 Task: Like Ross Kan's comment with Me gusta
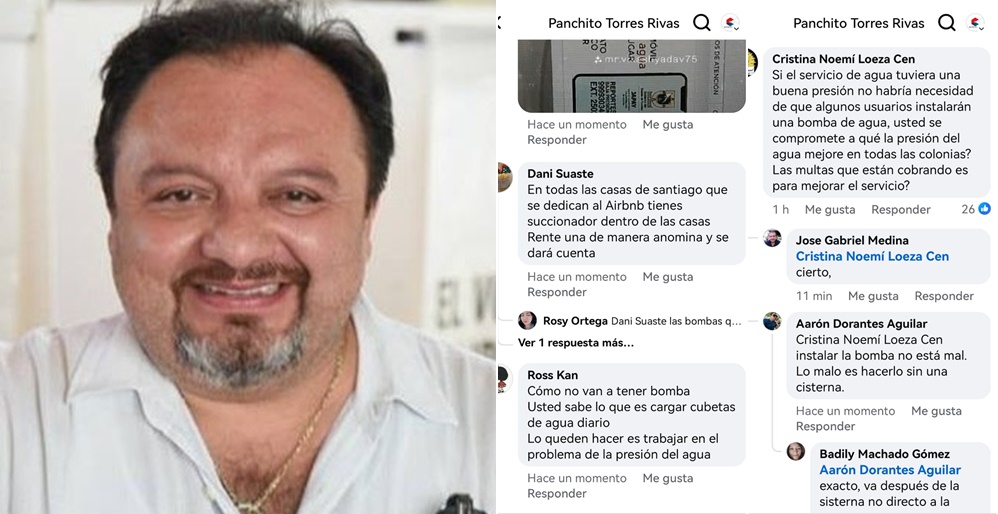668,478
